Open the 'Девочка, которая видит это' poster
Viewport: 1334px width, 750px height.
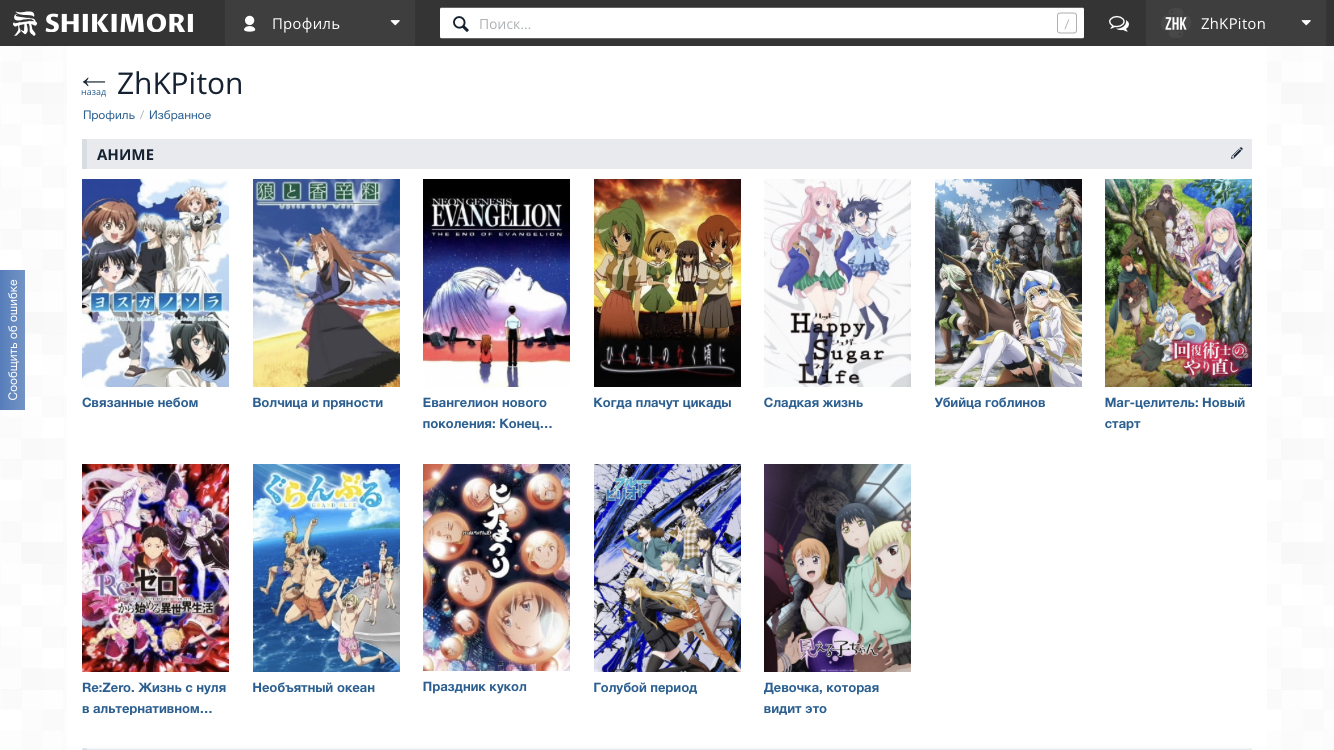click(837, 568)
